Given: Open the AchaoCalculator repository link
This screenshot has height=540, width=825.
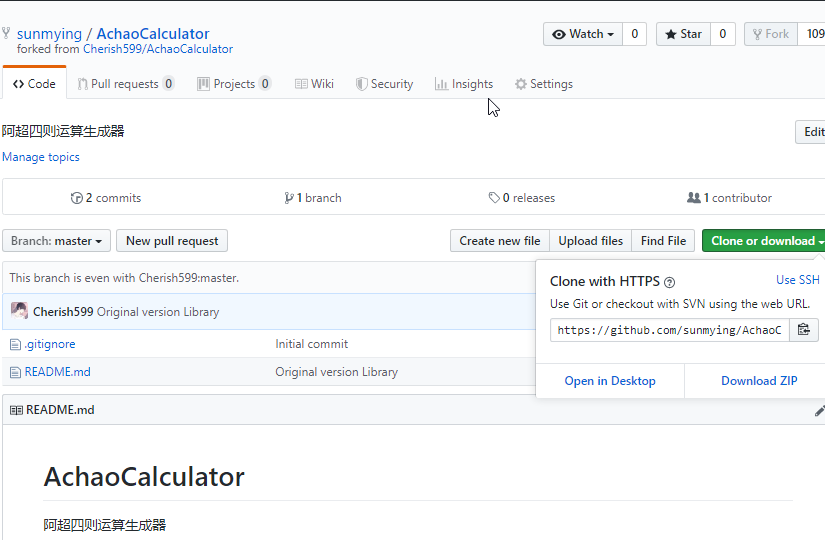Looking at the screenshot, I should click(x=153, y=34).
